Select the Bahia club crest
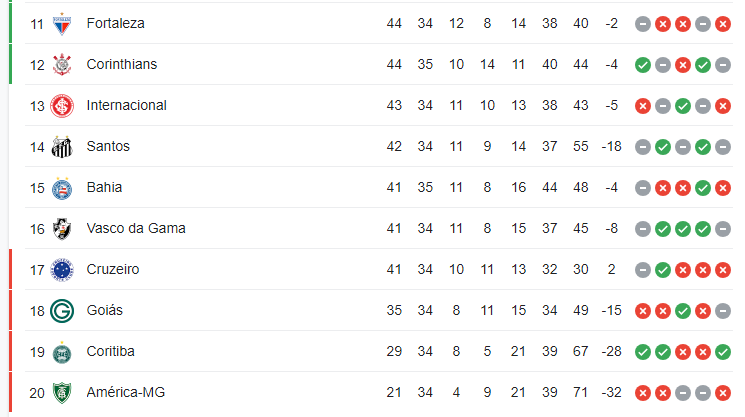 [x=62, y=188]
